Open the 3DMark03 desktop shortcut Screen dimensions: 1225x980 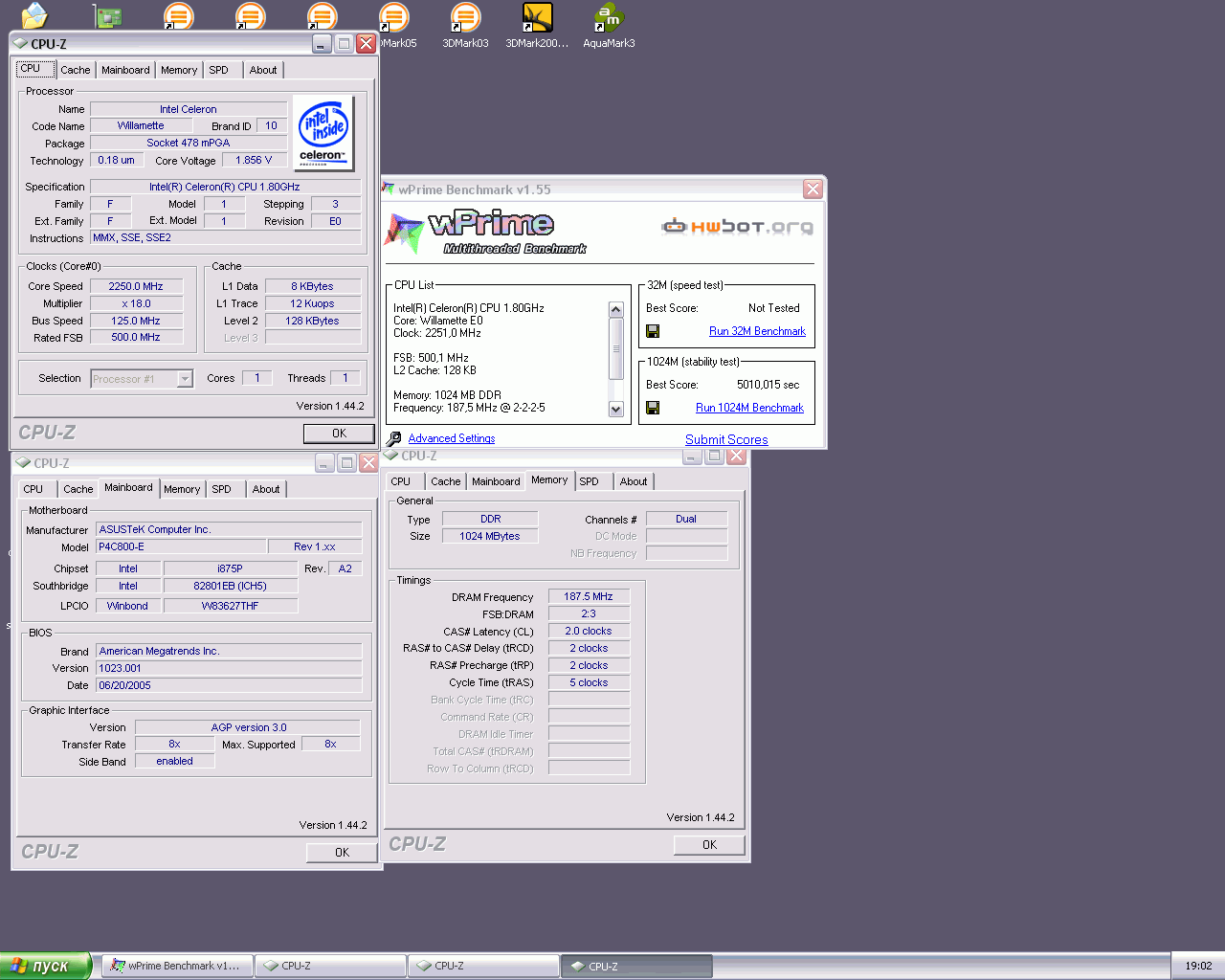coord(465,26)
